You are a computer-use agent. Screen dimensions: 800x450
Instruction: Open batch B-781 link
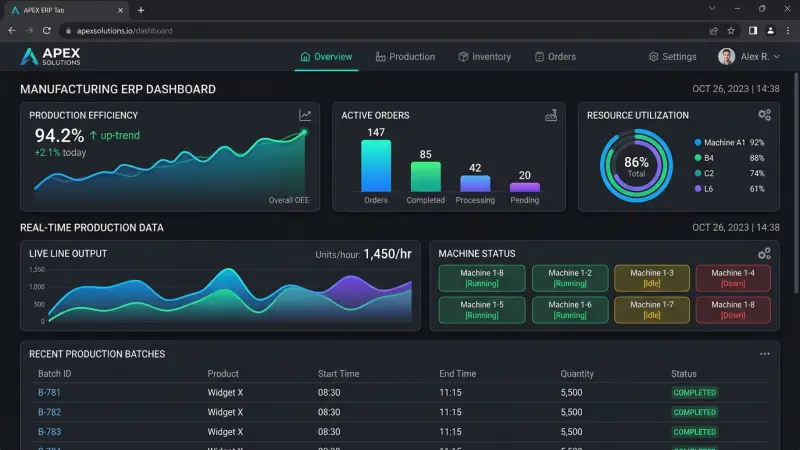(49, 392)
